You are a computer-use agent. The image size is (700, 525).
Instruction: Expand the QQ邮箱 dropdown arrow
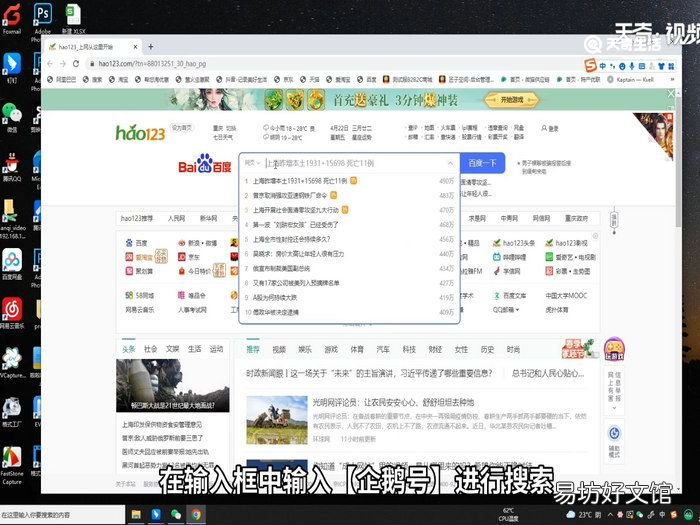click(x=517, y=309)
